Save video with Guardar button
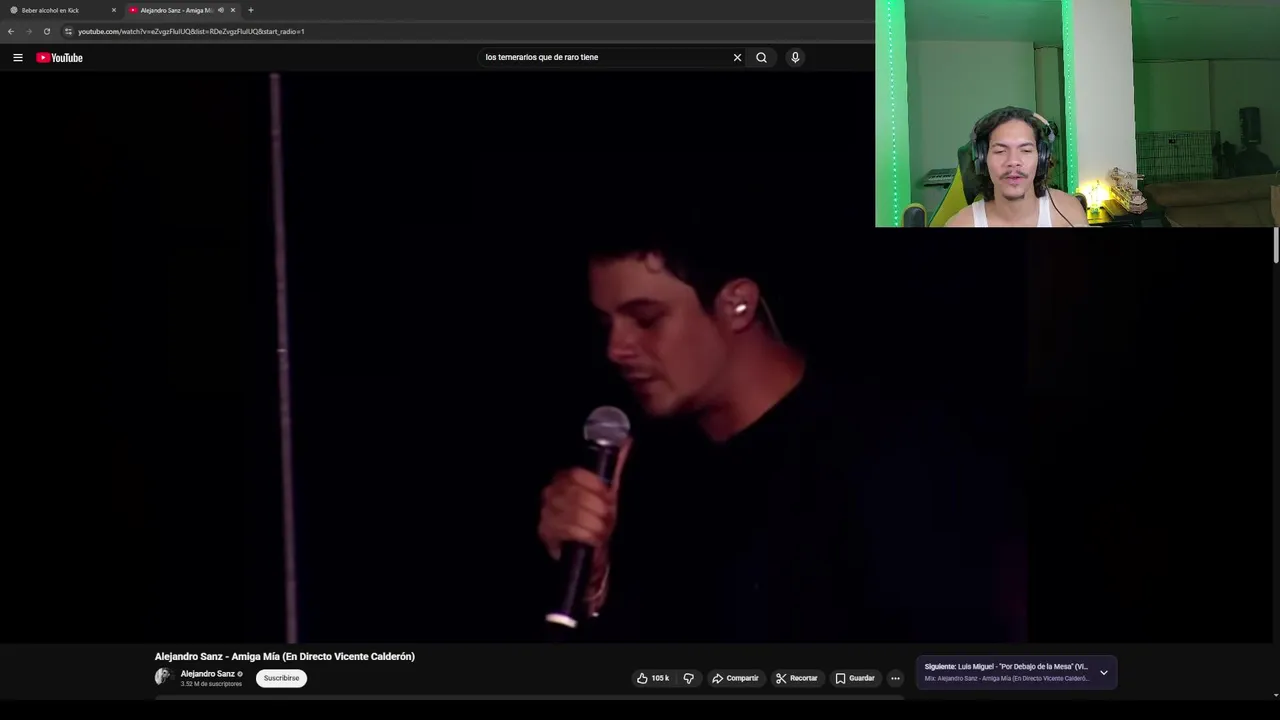Image resolution: width=1280 pixels, height=720 pixels. click(855, 678)
